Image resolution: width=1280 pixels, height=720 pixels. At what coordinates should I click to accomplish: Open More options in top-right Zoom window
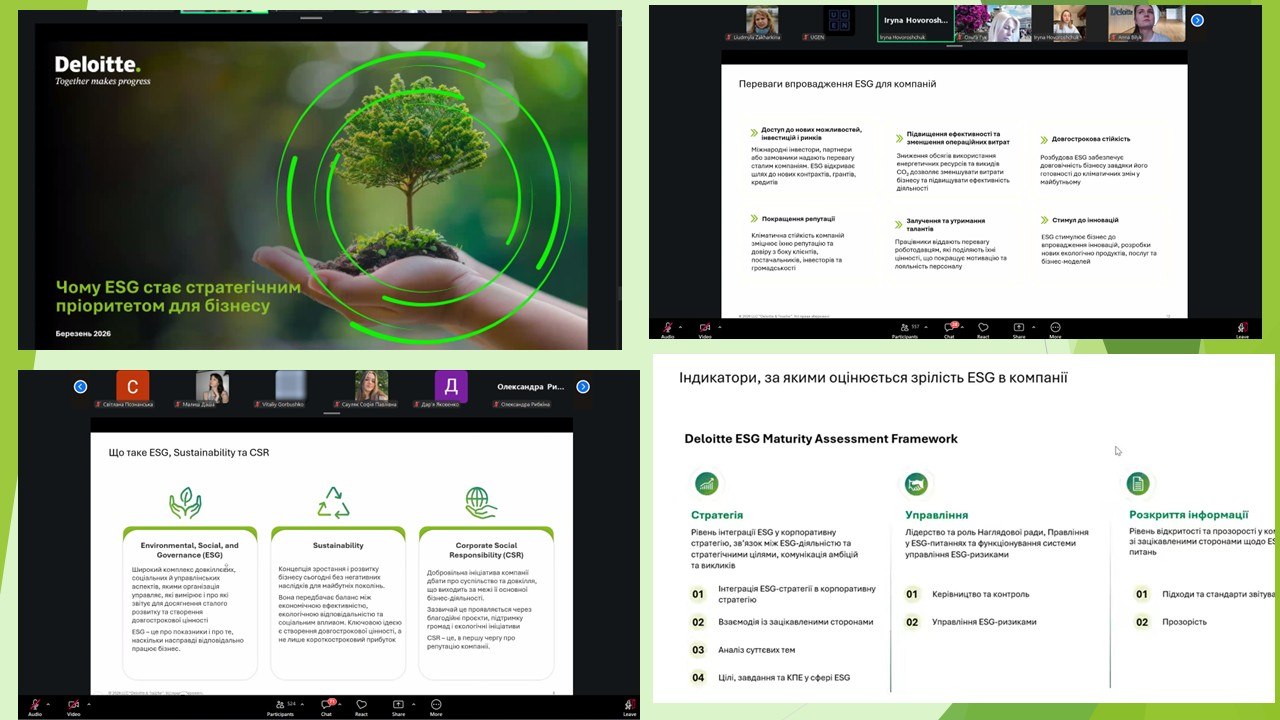[x=1055, y=327]
